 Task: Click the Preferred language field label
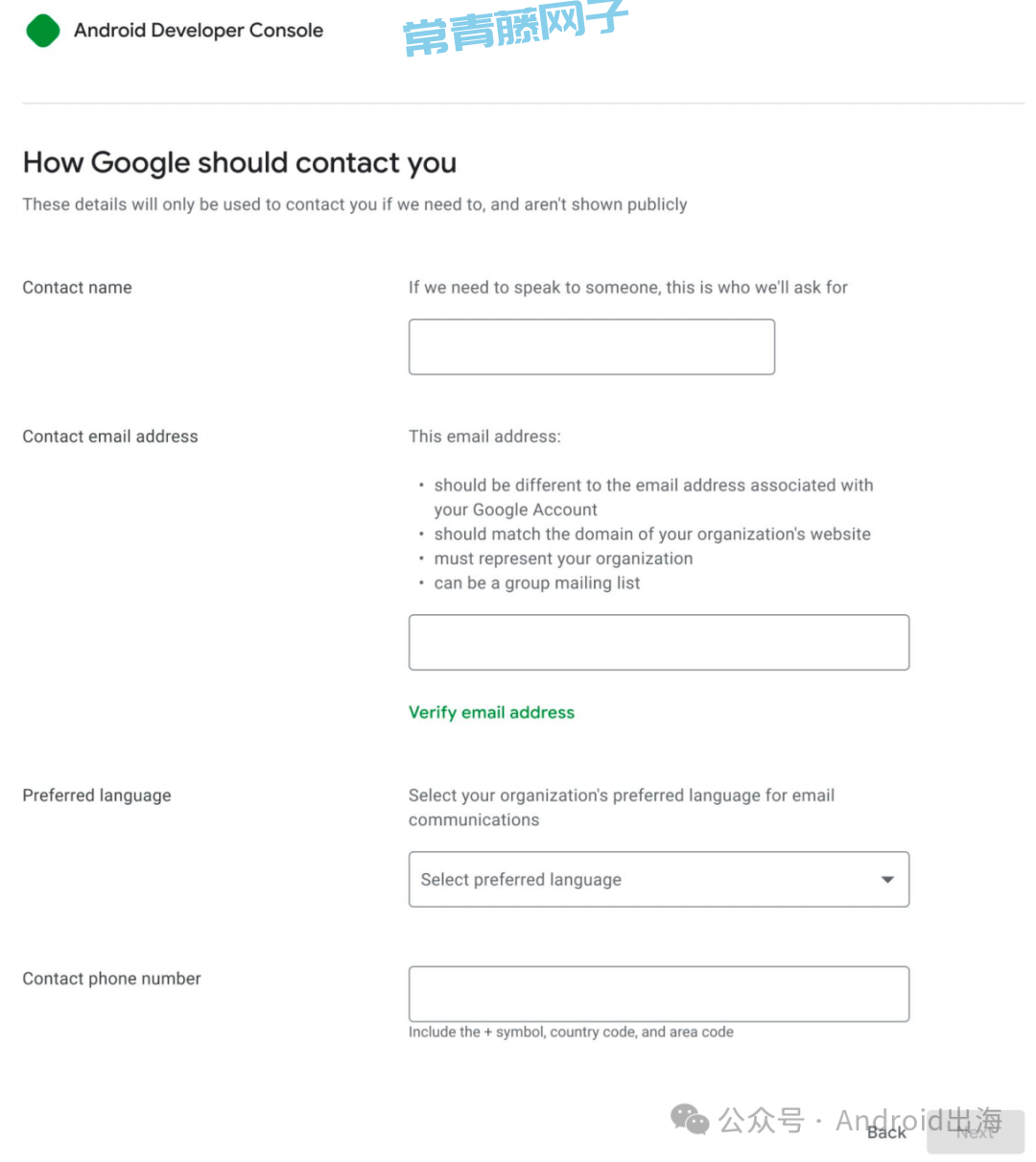click(97, 795)
